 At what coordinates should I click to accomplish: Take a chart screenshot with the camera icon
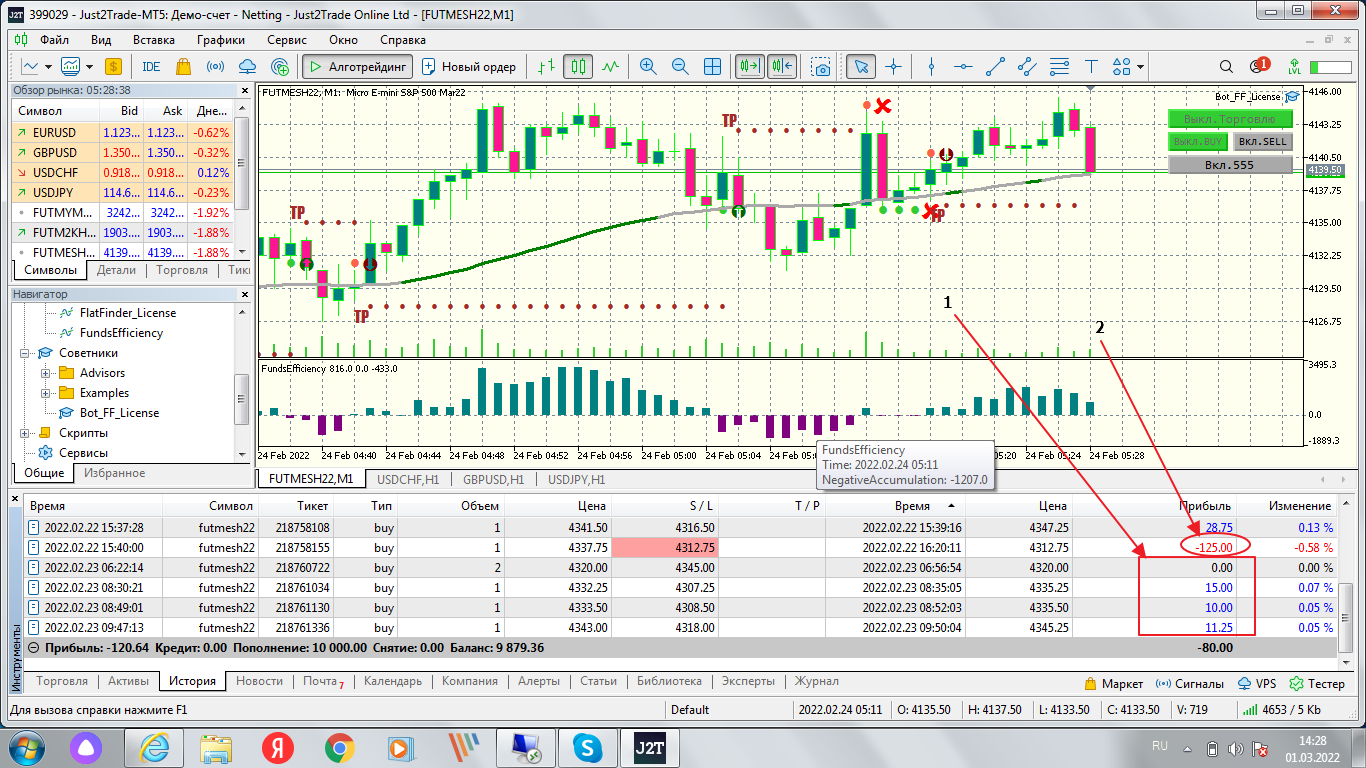(x=821, y=67)
